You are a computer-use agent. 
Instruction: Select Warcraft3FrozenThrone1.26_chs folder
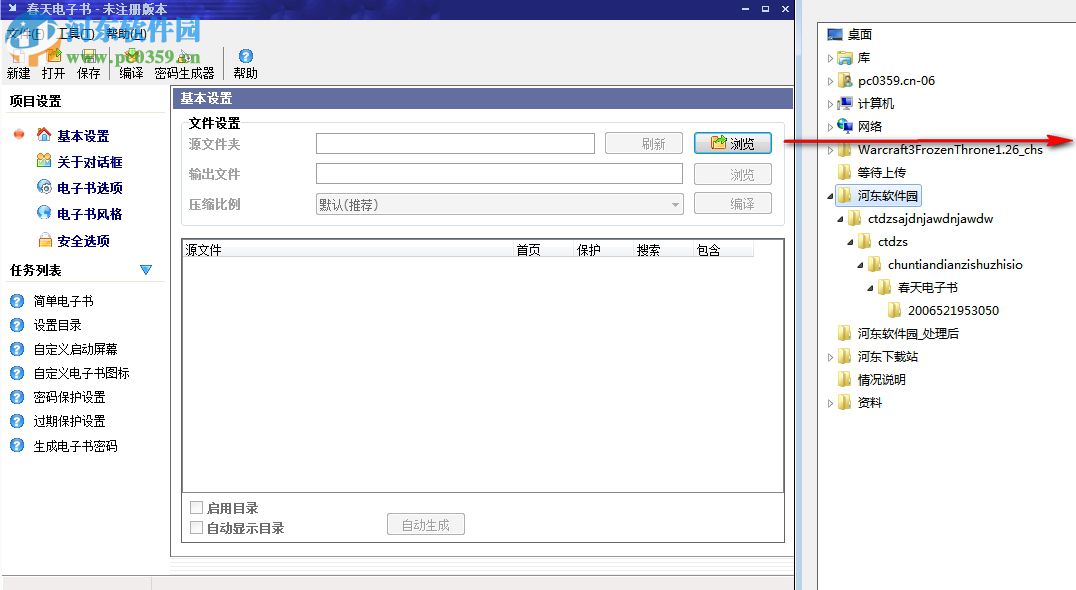[950, 150]
